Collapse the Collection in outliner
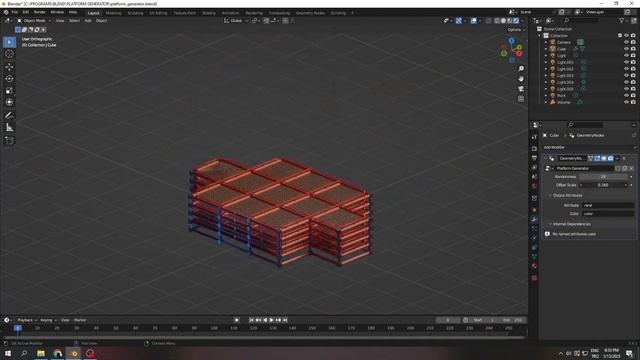 (540, 36)
